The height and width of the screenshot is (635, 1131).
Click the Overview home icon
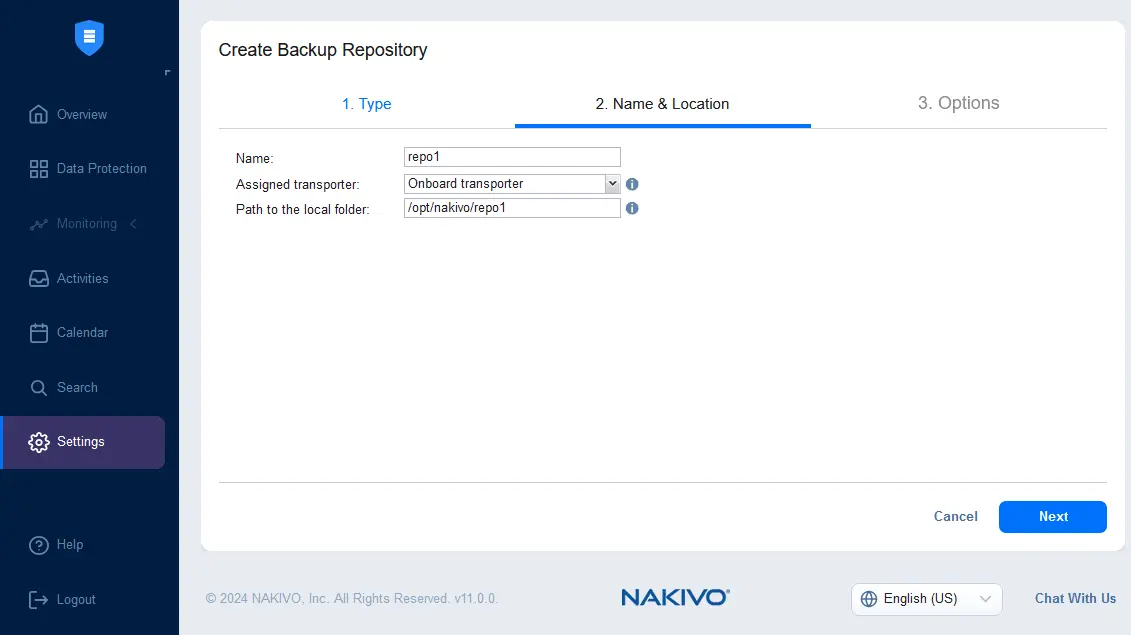coord(38,114)
